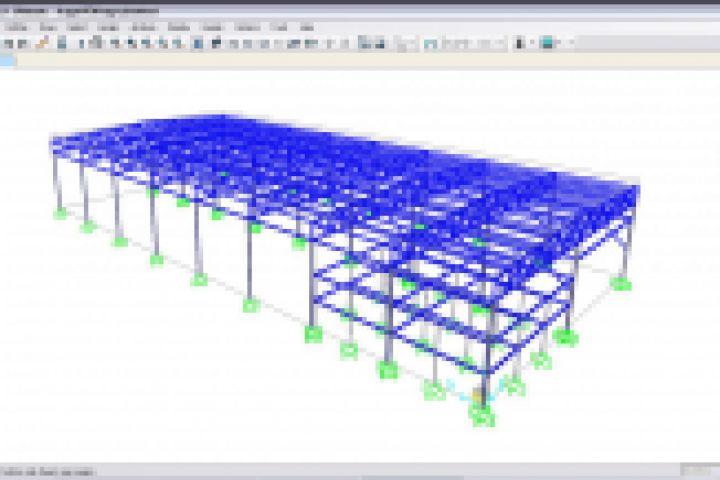Select the highlighted yellow-cyan column base node
720x480 pixels.
click(478, 394)
